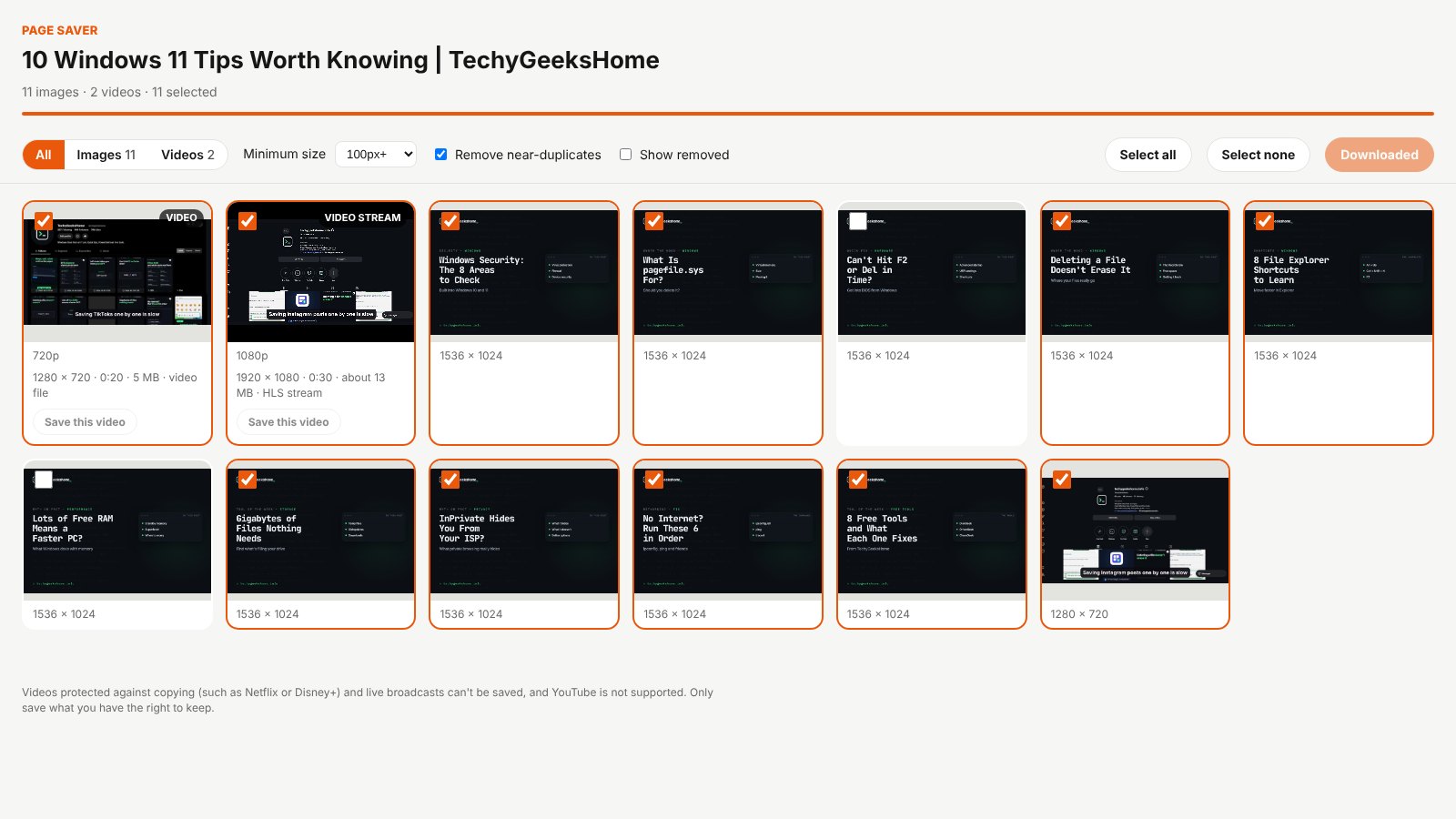Image resolution: width=1456 pixels, height=819 pixels.
Task: Switch to the Images 11 tab
Action: (x=106, y=155)
